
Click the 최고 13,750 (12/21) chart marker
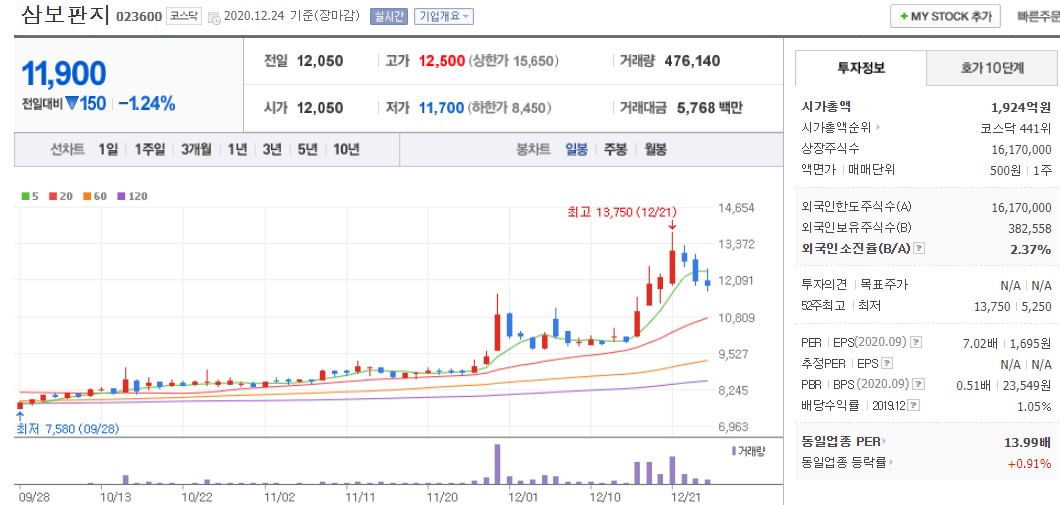click(622, 212)
